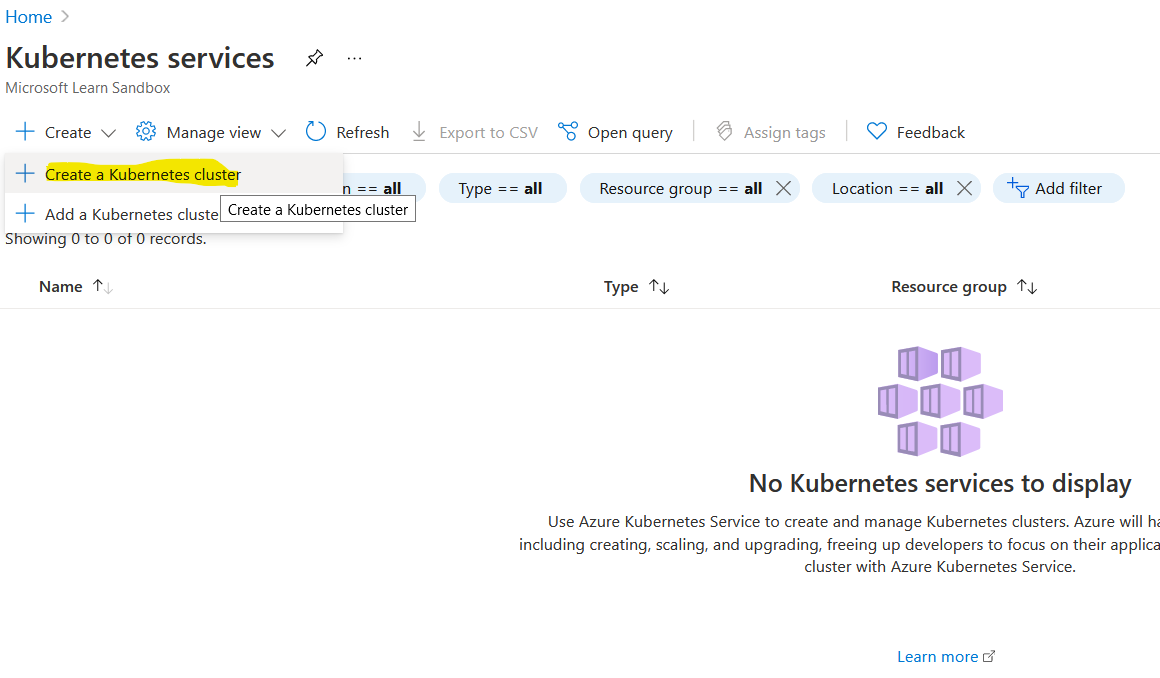The height and width of the screenshot is (678, 1160).
Task: Remove the Location filter
Action: coord(964,188)
